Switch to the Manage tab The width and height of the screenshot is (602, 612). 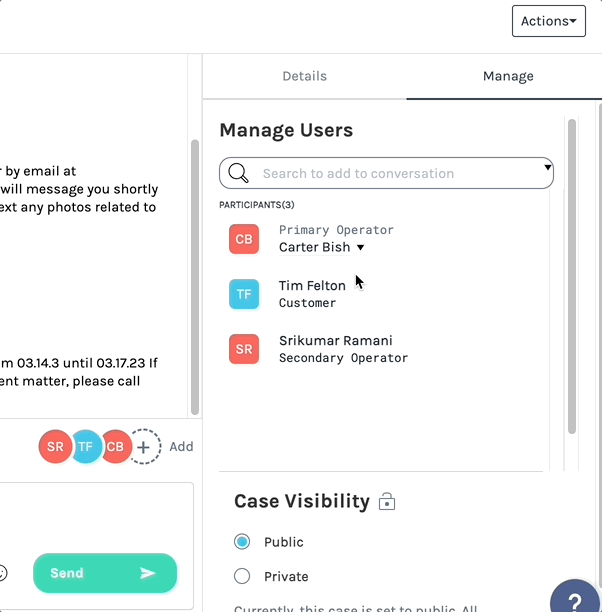[508, 76]
